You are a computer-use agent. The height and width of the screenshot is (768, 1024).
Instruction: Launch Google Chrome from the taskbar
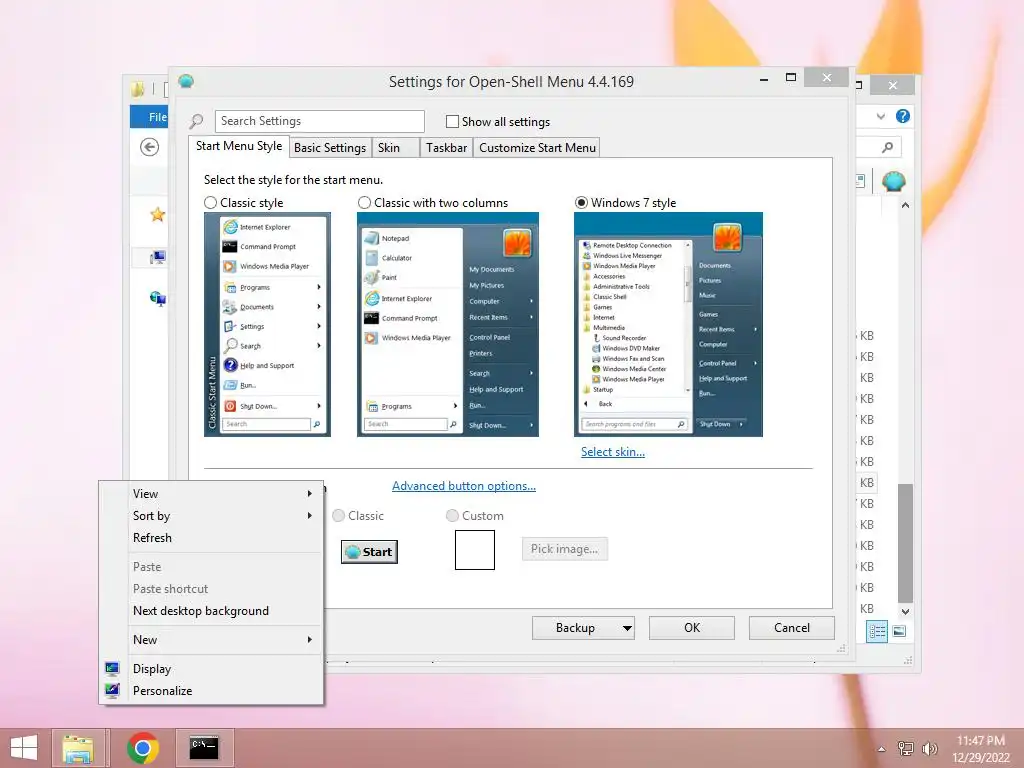click(143, 748)
